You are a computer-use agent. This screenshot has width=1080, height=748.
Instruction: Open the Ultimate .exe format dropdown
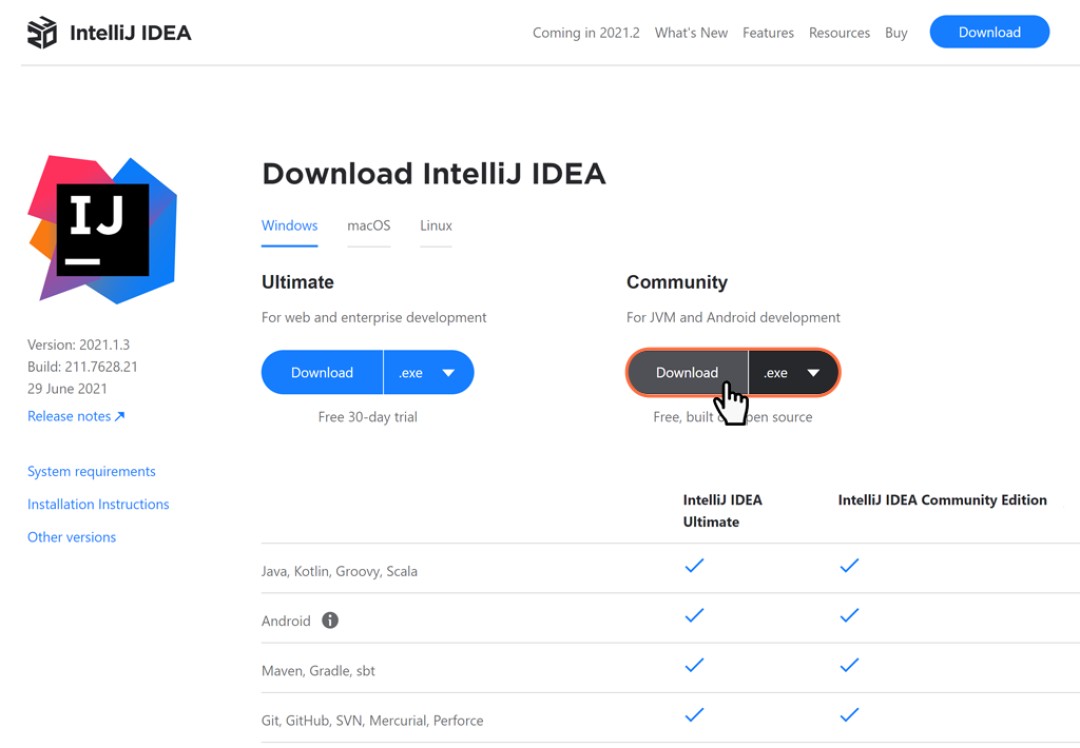coord(428,373)
